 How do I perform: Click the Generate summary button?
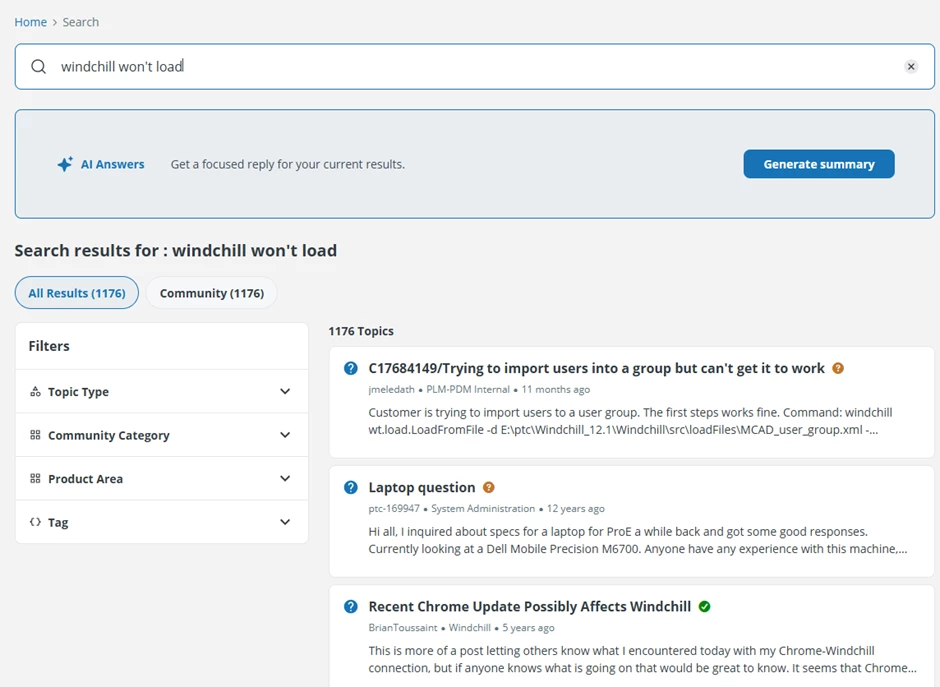tap(819, 164)
